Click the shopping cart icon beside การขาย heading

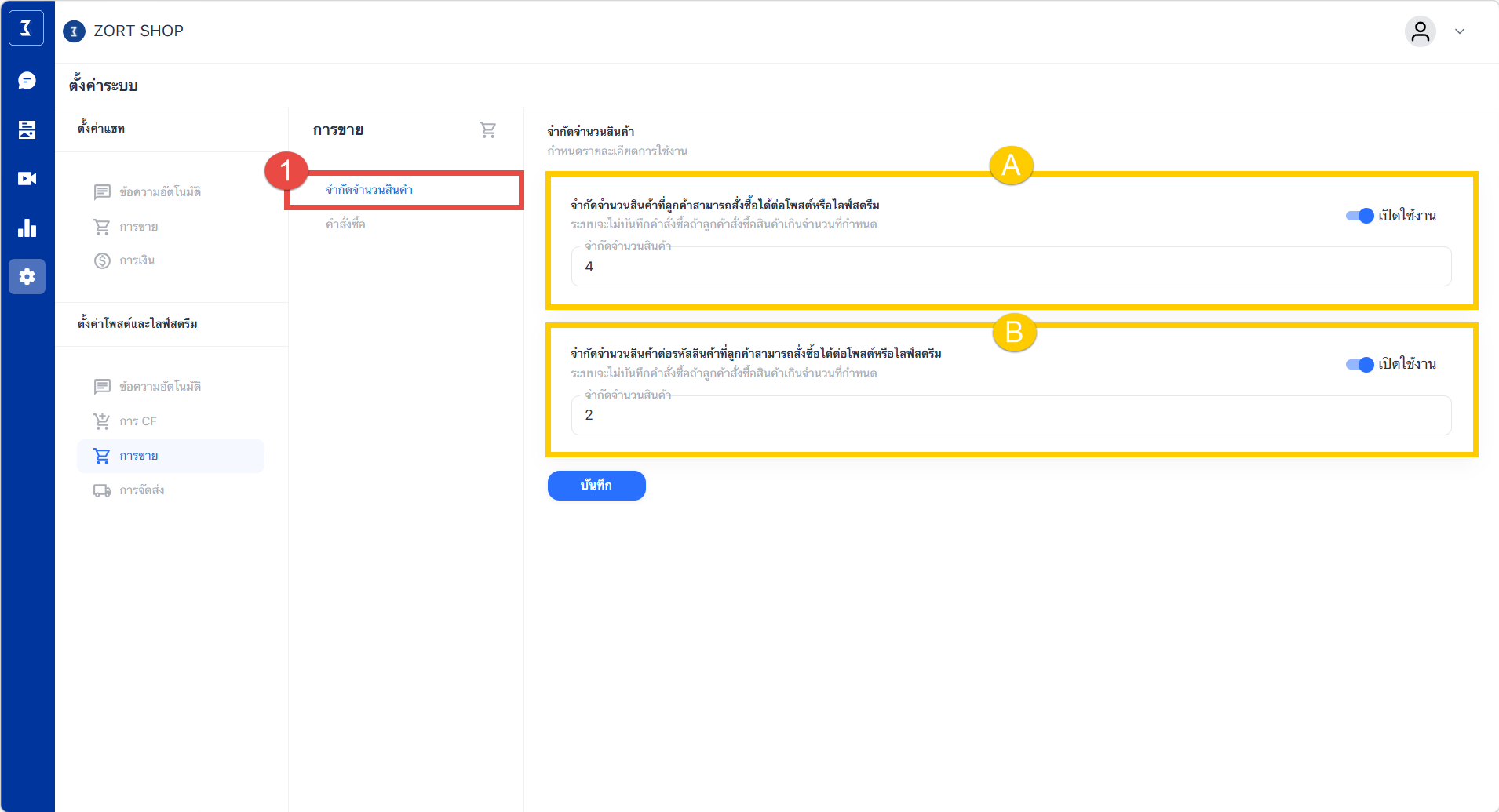tap(487, 130)
